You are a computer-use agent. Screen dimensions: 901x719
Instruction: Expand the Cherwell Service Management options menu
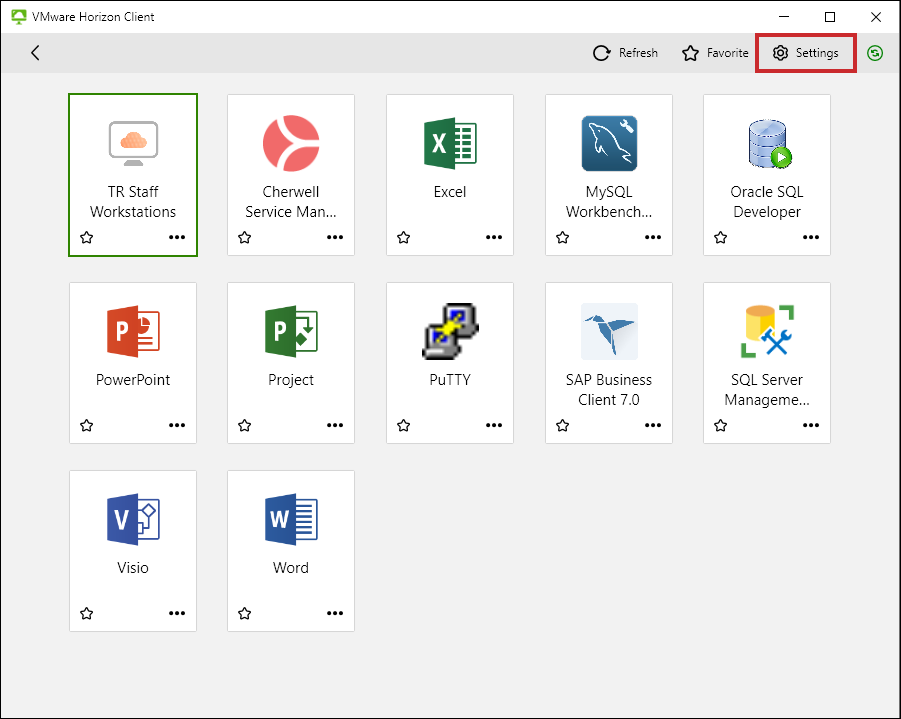tap(335, 237)
